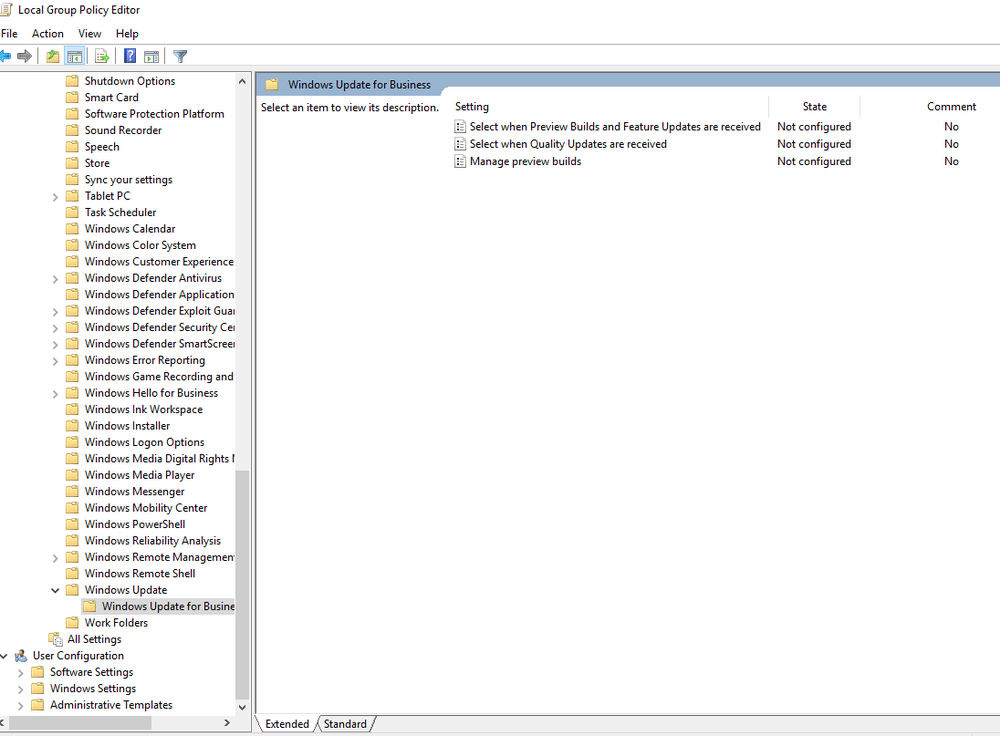Click the Forward arrow toolbar icon
Screen dimensions: 1000x736
click(24, 56)
